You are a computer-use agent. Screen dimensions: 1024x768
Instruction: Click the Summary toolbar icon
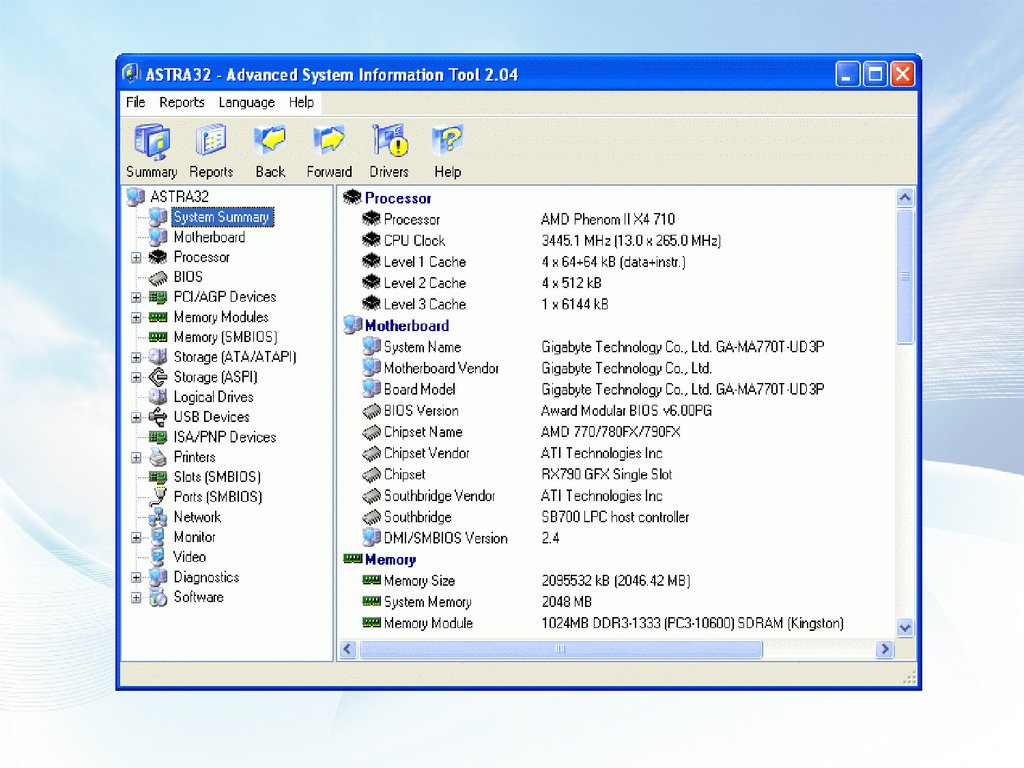(x=152, y=142)
